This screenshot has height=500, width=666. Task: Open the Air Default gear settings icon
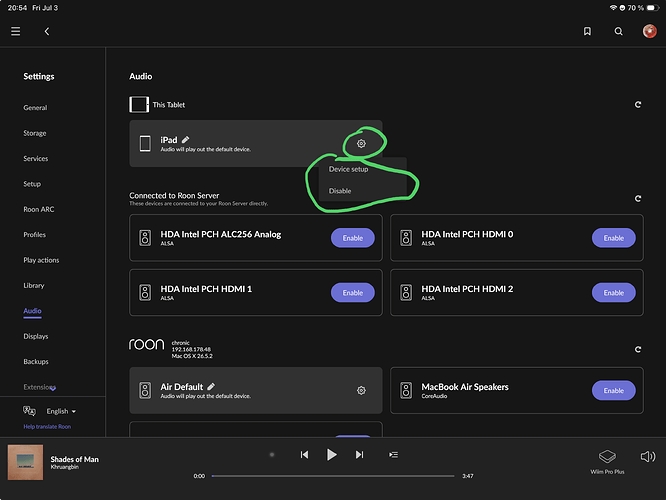[361, 390]
